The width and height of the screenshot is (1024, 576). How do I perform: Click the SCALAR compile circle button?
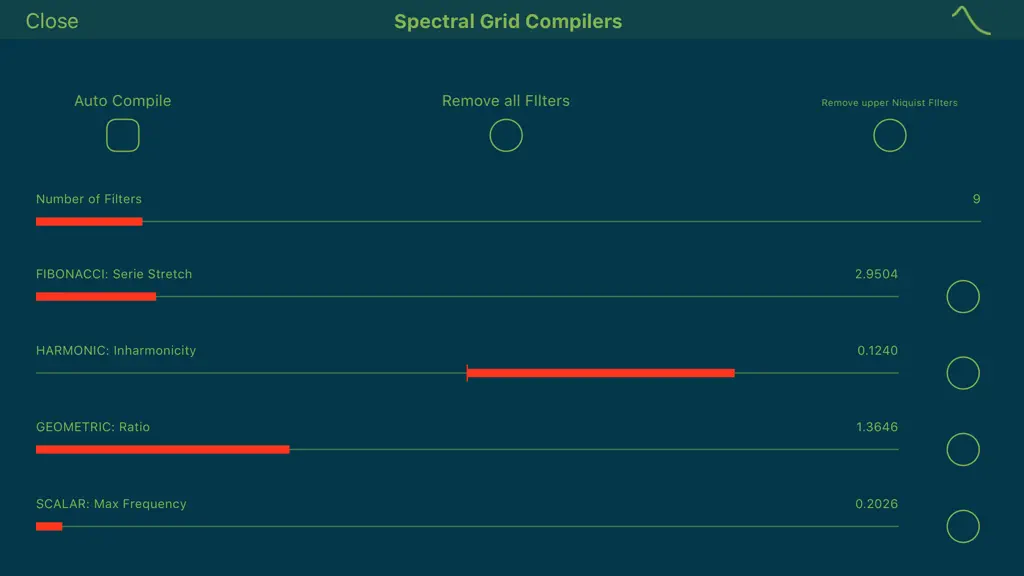click(x=963, y=526)
